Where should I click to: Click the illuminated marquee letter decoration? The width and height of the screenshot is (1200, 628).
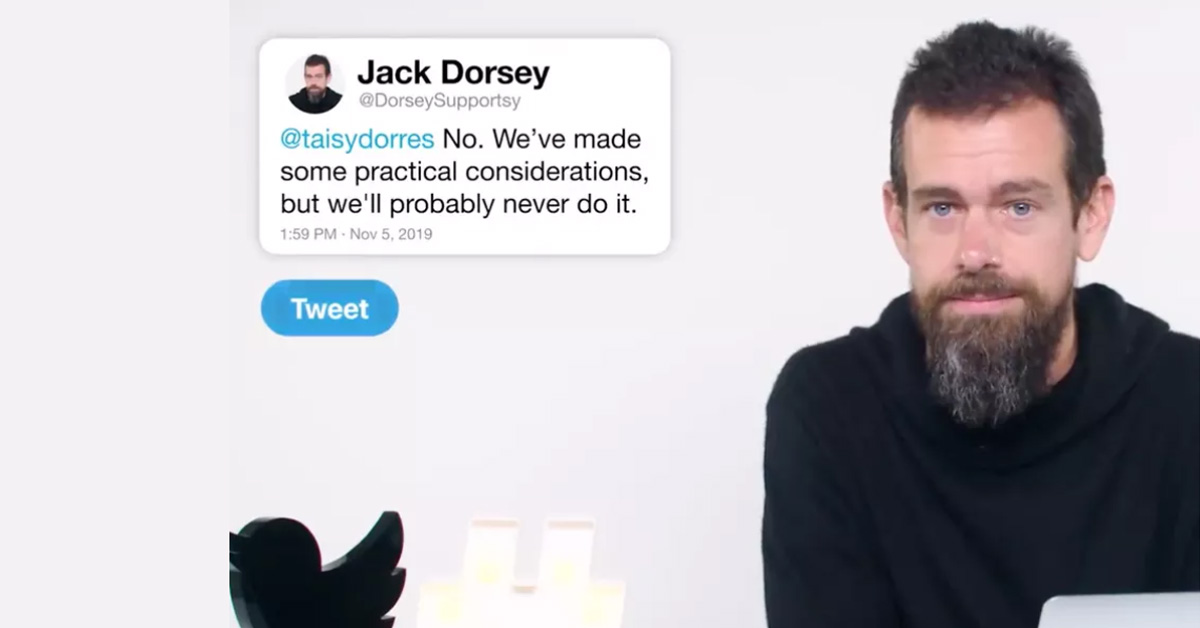tap(520, 575)
